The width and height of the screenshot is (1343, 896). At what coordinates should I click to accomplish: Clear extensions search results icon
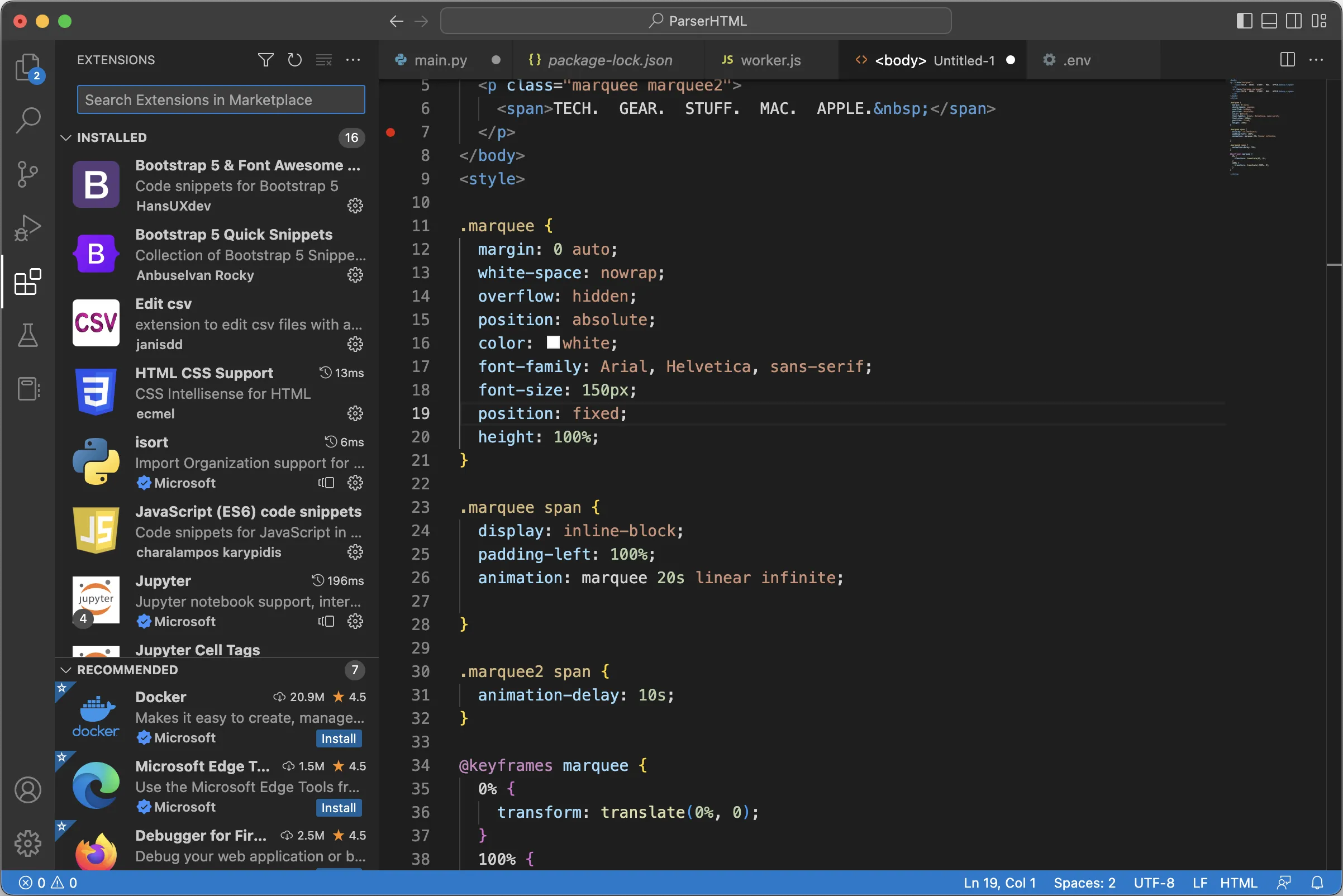[x=324, y=60]
